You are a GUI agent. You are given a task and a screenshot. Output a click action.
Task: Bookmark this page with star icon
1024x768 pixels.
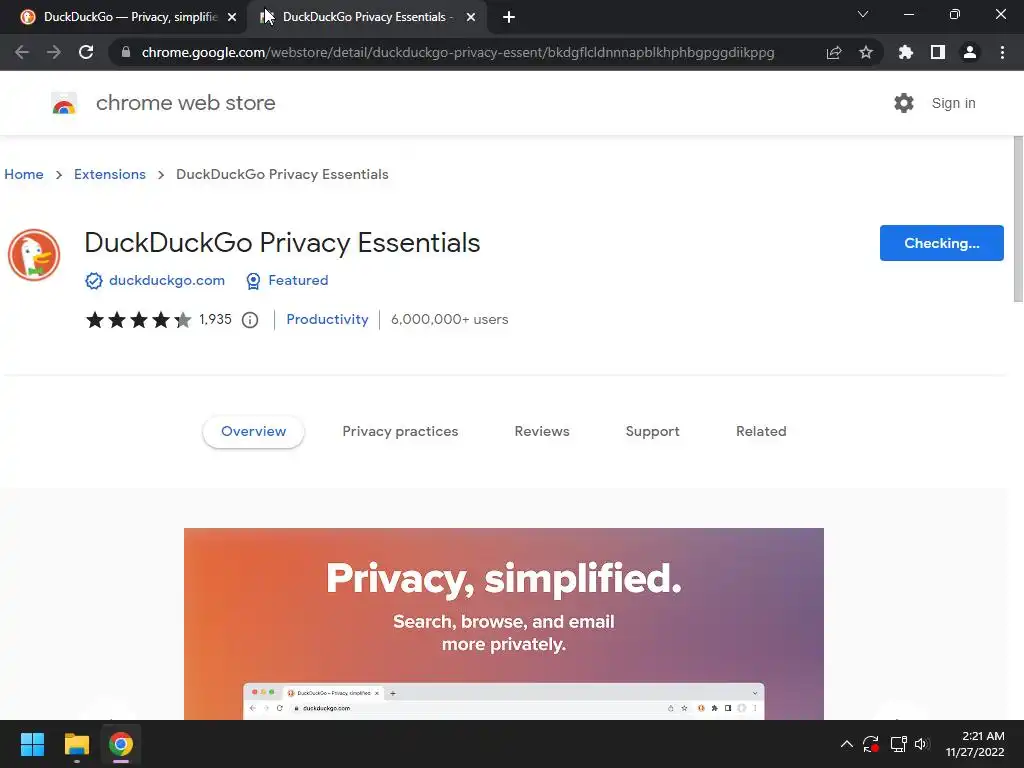(x=866, y=53)
